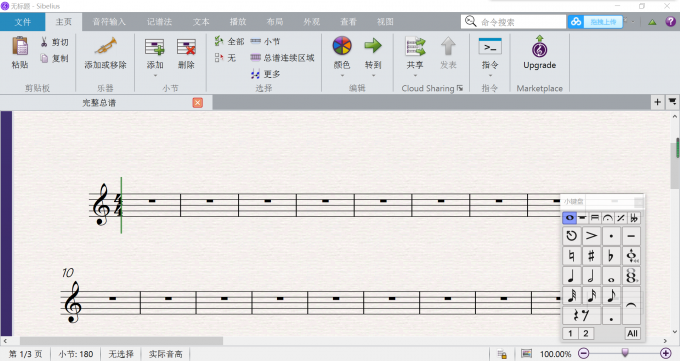The width and height of the screenshot is (680, 361).
Task: Click the Cut (剪切) scissors icon
Action: point(44,42)
